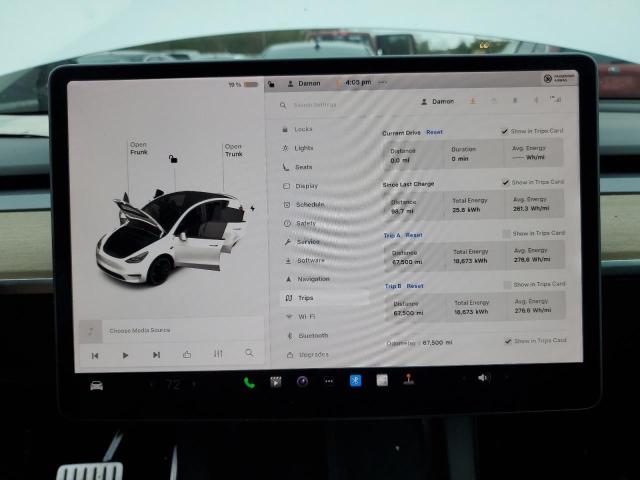Reset the Trip A stats
The image size is (640, 480).
[x=414, y=235]
